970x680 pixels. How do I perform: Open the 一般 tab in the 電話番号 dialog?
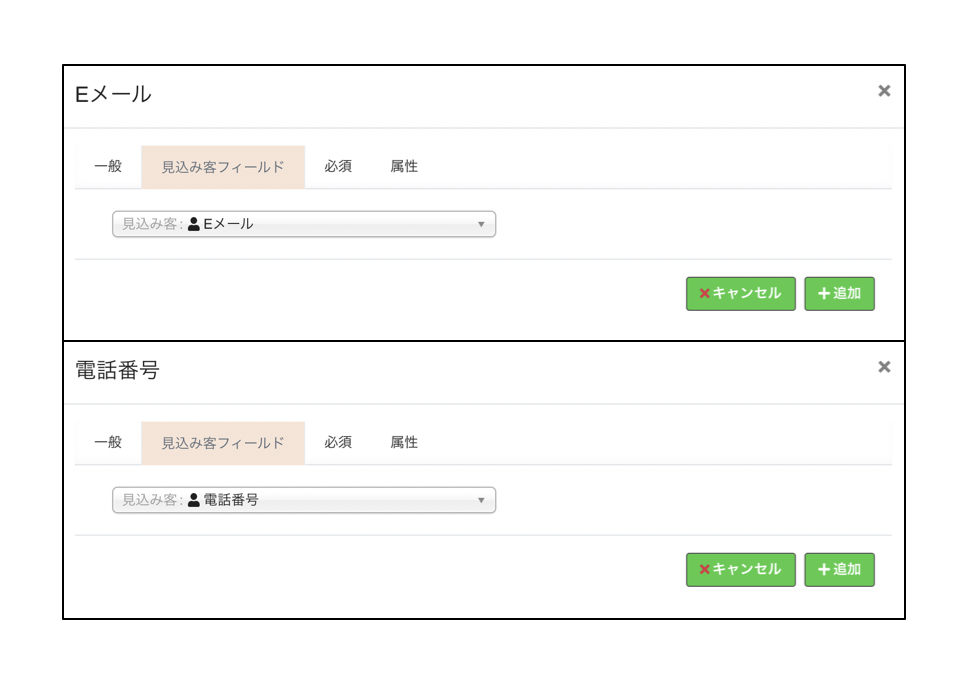108,442
